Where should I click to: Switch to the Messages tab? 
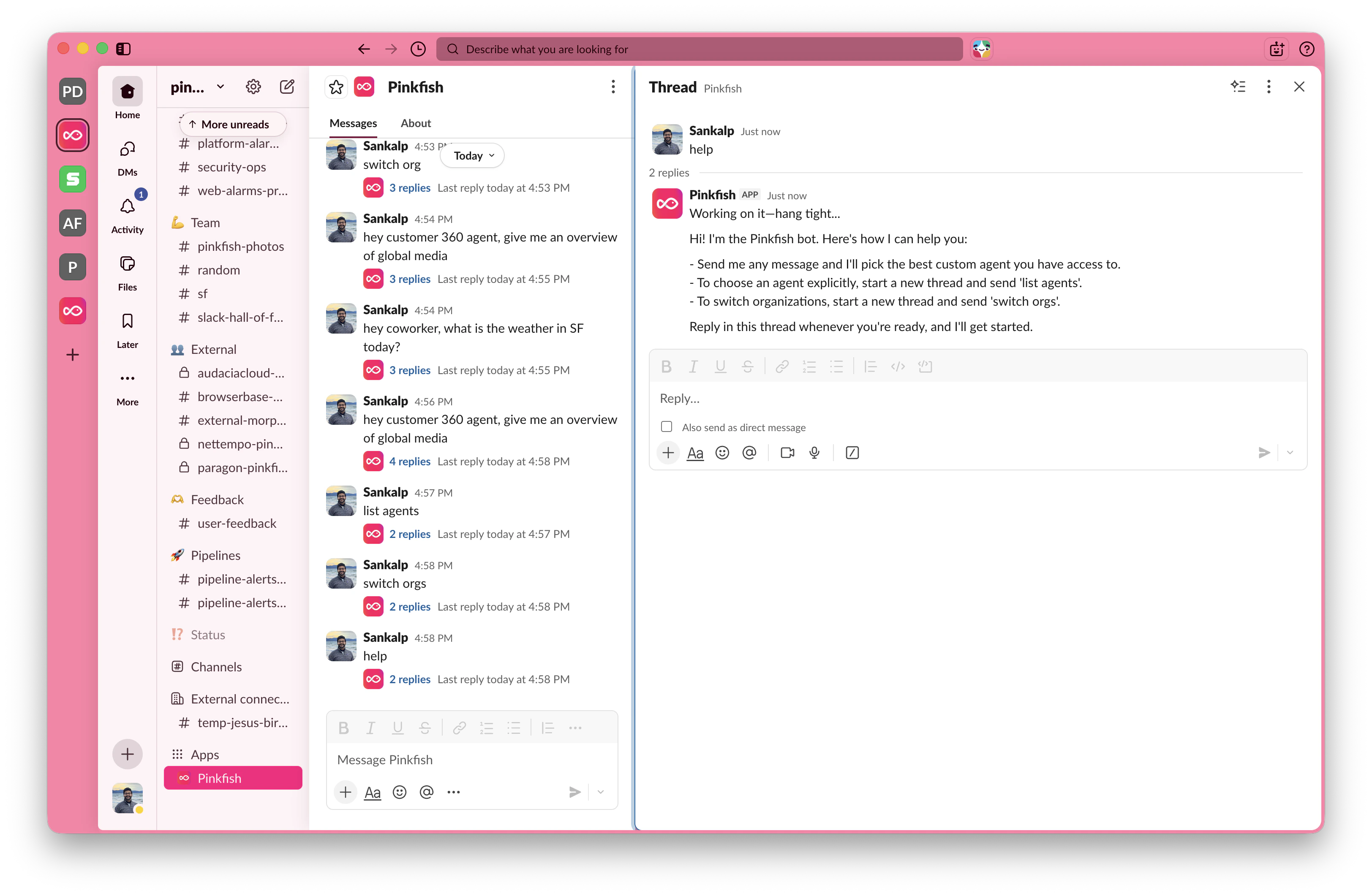353,123
